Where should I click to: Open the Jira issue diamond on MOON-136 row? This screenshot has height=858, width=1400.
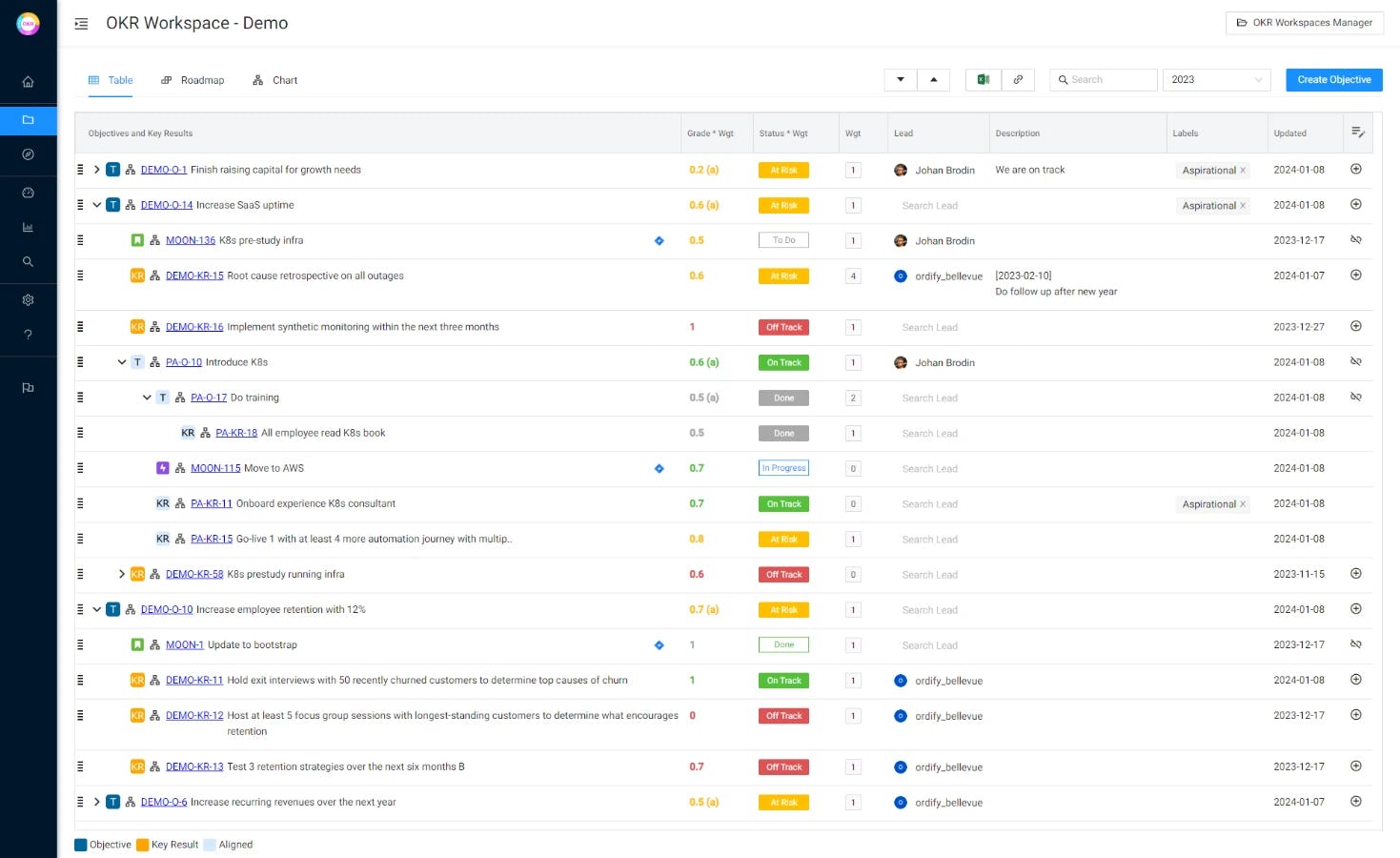(659, 240)
